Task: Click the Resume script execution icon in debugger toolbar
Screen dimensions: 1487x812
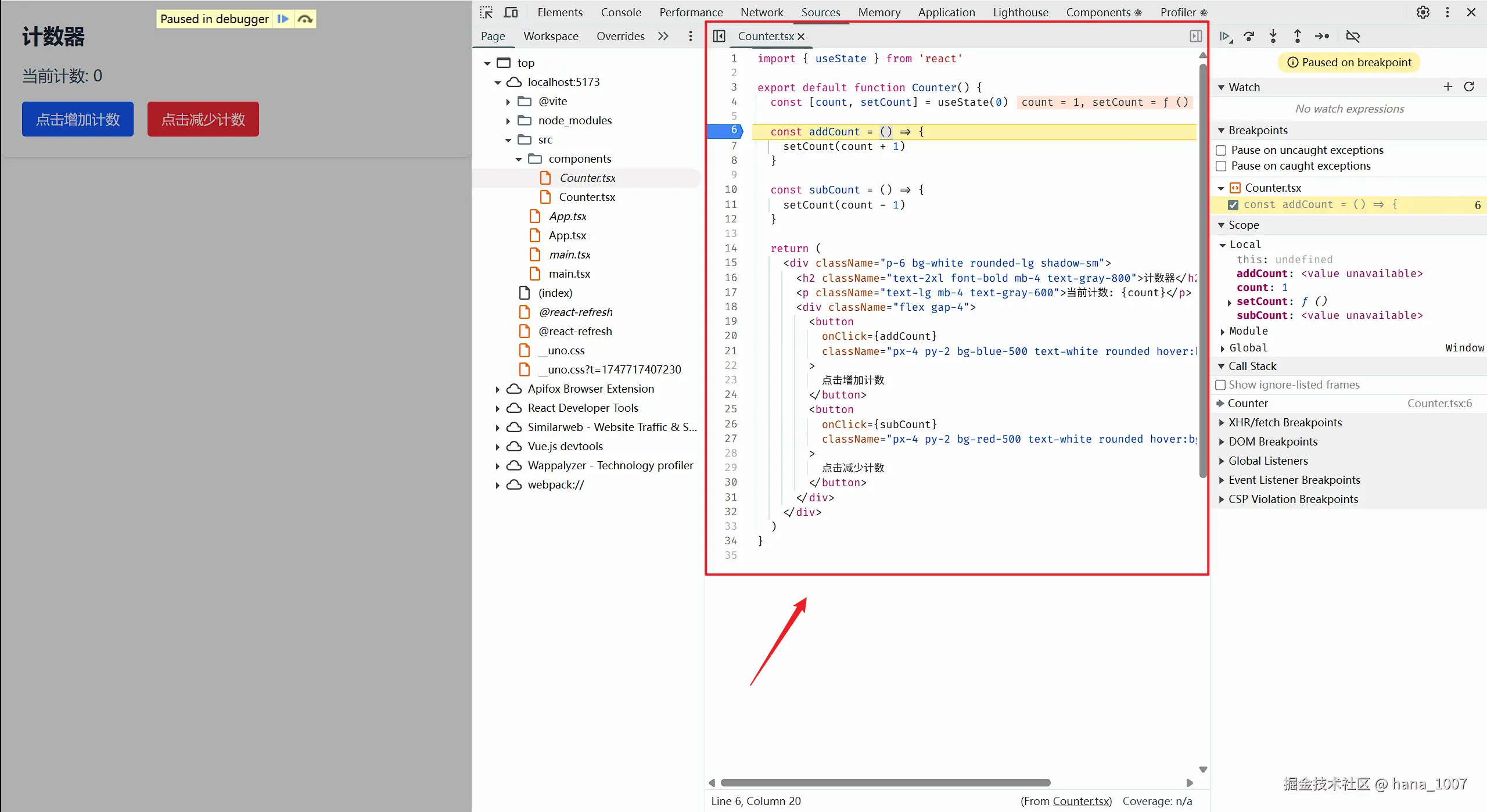Action: pyautogui.click(x=1225, y=36)
